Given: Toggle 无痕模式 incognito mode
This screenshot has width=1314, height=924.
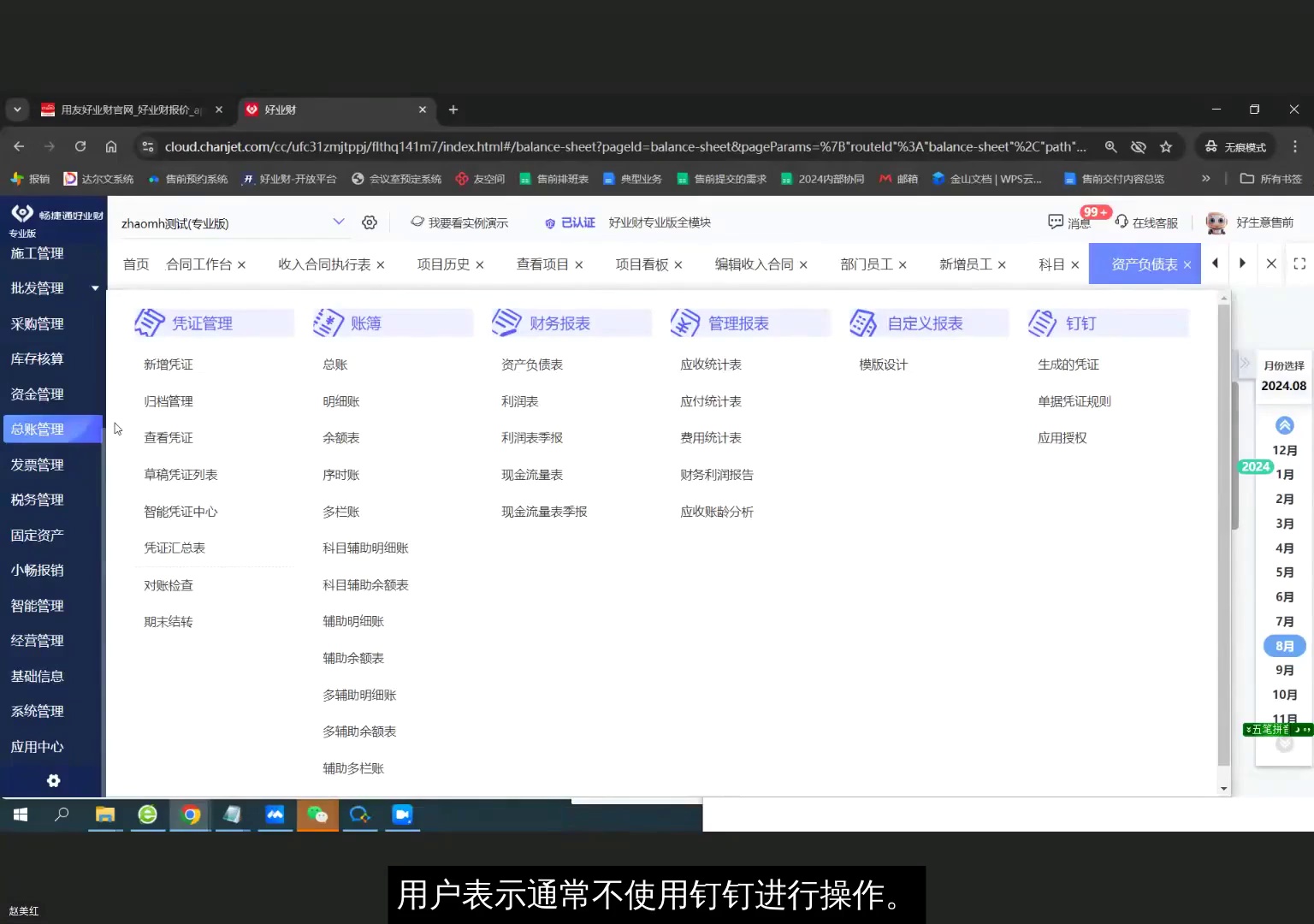Looking at the screenshot, I should pyautogui.click(x=1234, y=146).
